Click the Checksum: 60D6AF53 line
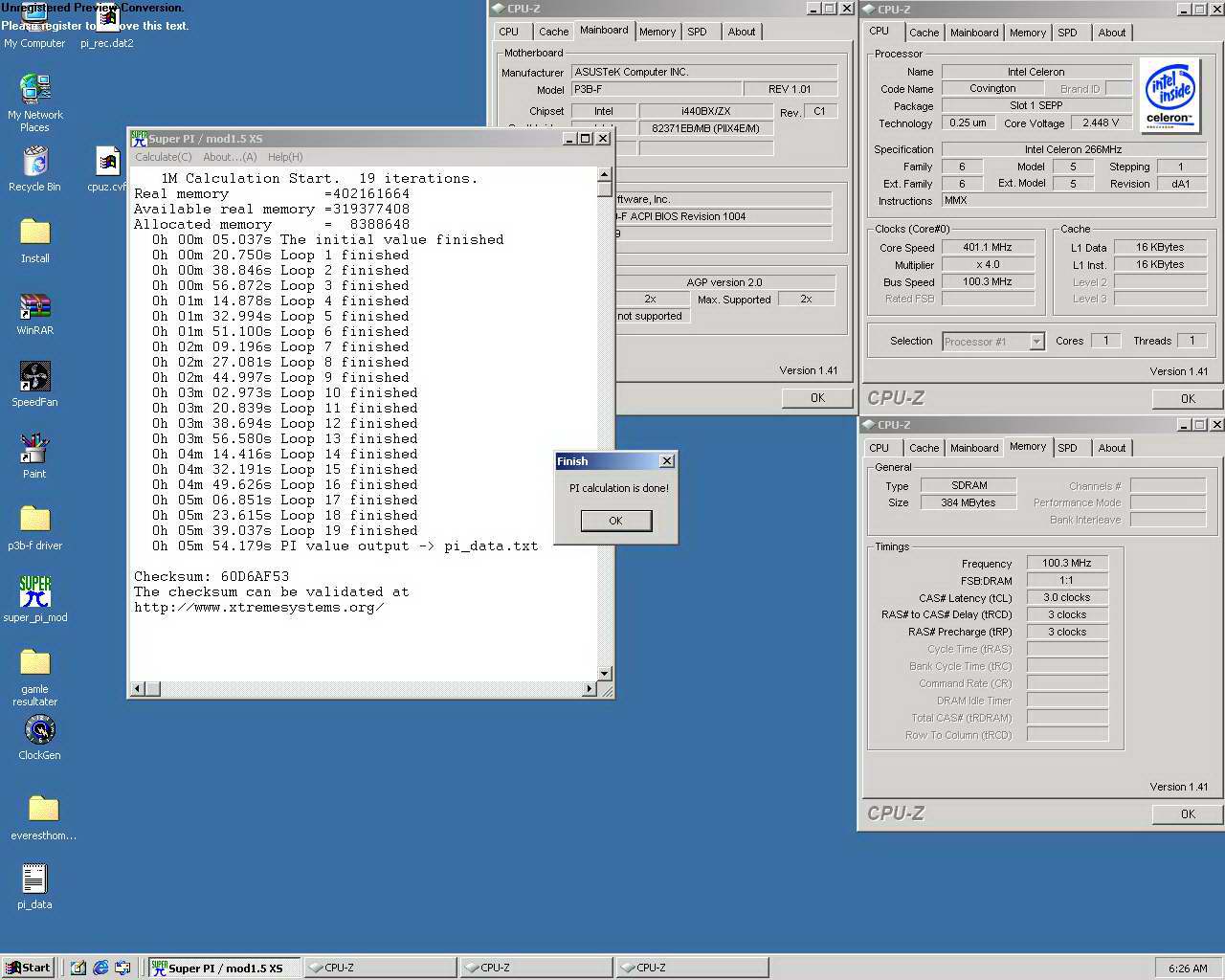The width and height of the screenshot is (1225, 980). (x=212, y=576)
